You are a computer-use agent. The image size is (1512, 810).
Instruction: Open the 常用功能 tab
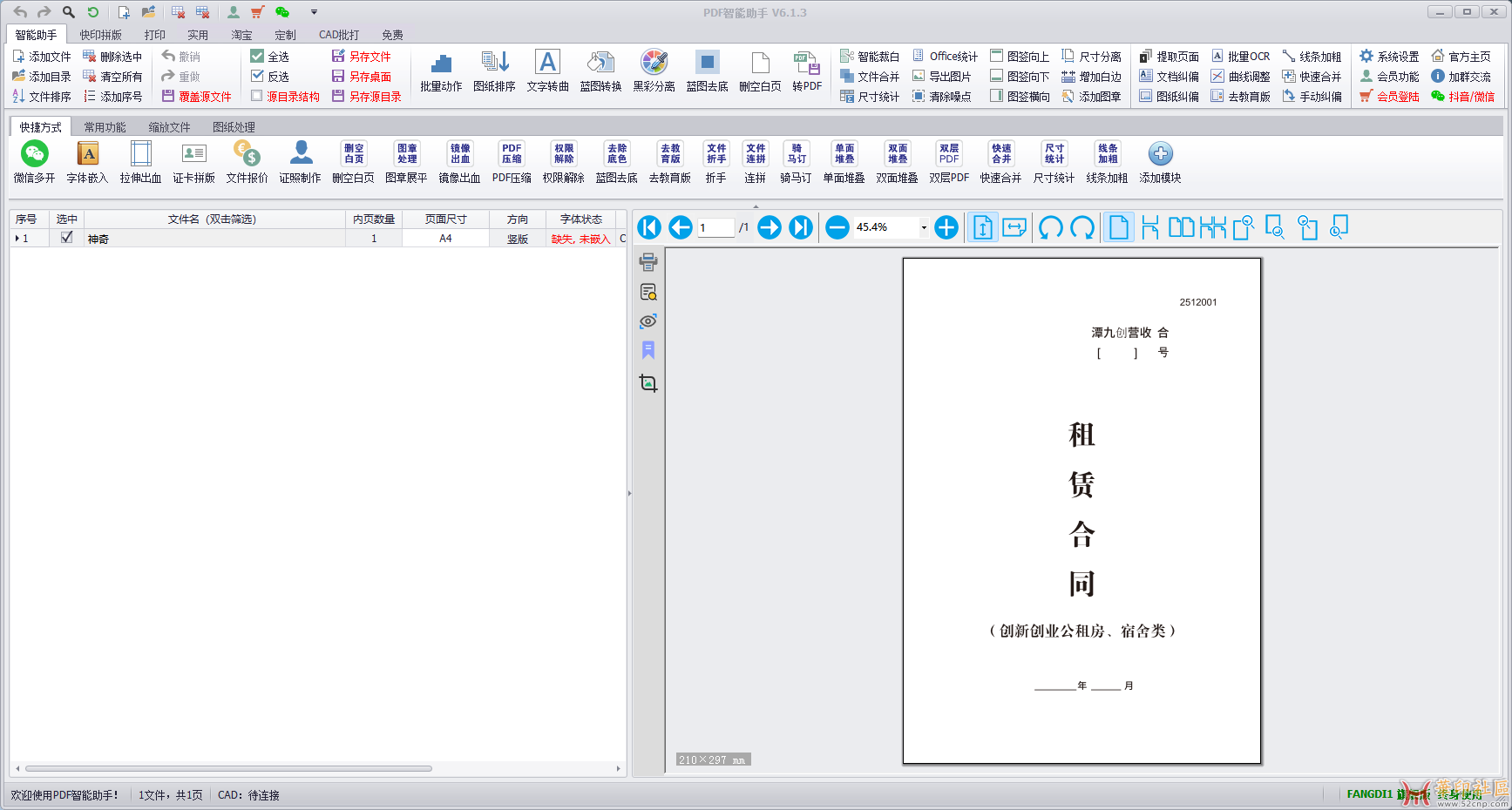click(x=105, y=127)
